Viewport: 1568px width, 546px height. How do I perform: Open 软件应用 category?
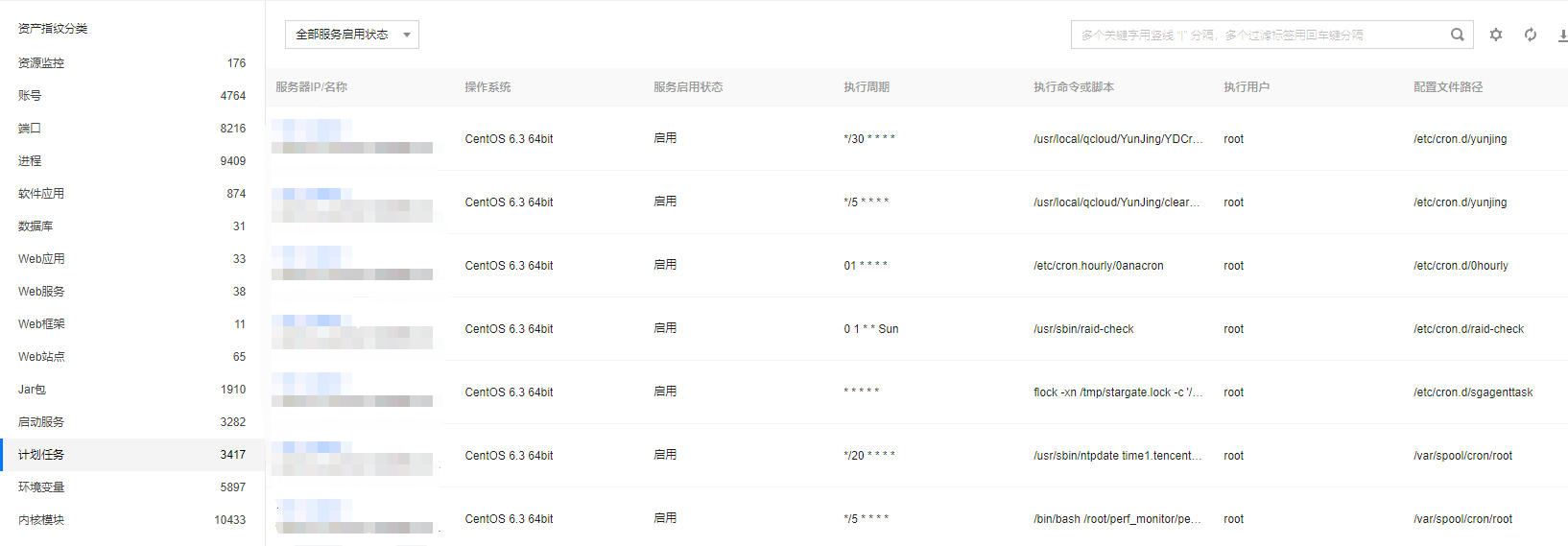point(41,194)
